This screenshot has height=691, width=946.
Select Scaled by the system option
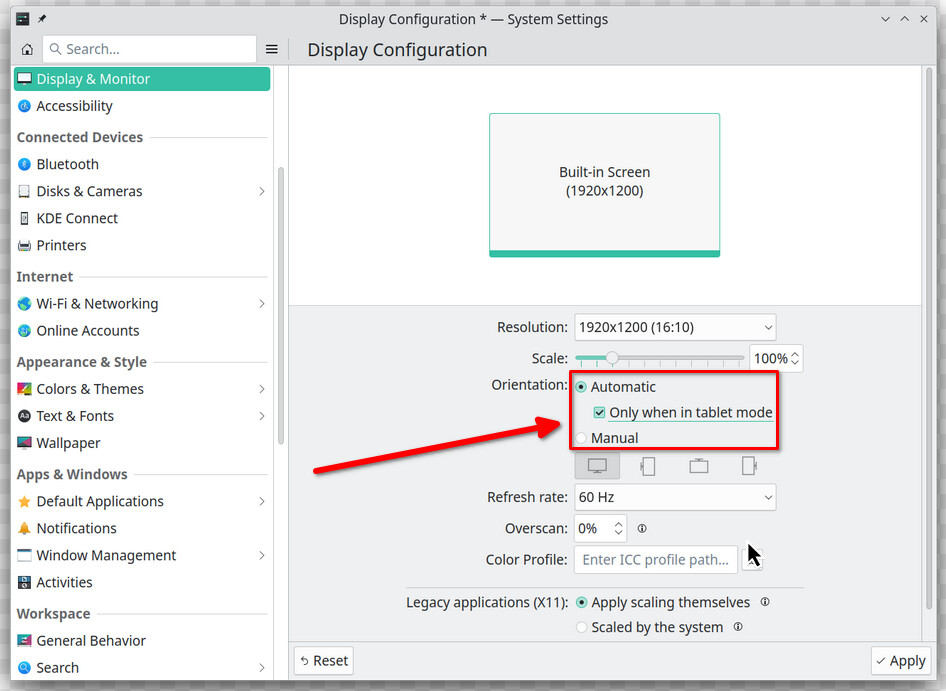(x=582, y=627)
